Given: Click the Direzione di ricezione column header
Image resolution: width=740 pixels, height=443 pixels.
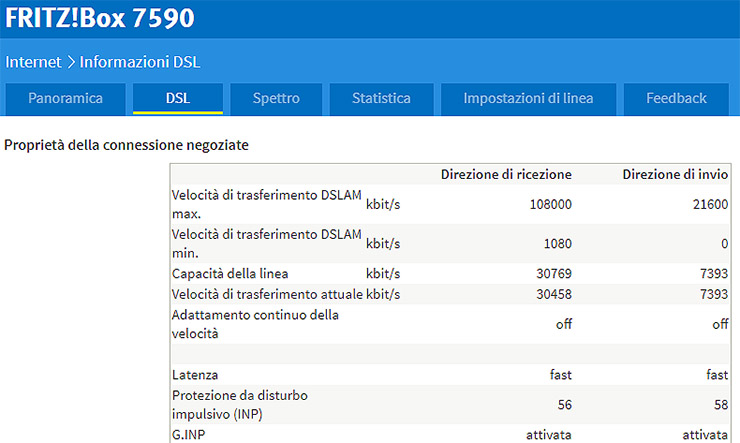Looking at the screenshot, I should (x=506, y=174).
